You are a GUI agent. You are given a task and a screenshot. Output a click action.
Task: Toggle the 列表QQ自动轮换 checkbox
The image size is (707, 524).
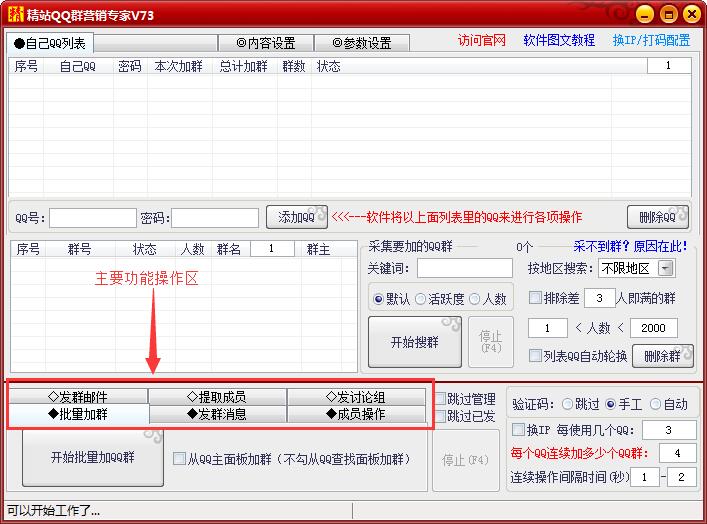535,356
